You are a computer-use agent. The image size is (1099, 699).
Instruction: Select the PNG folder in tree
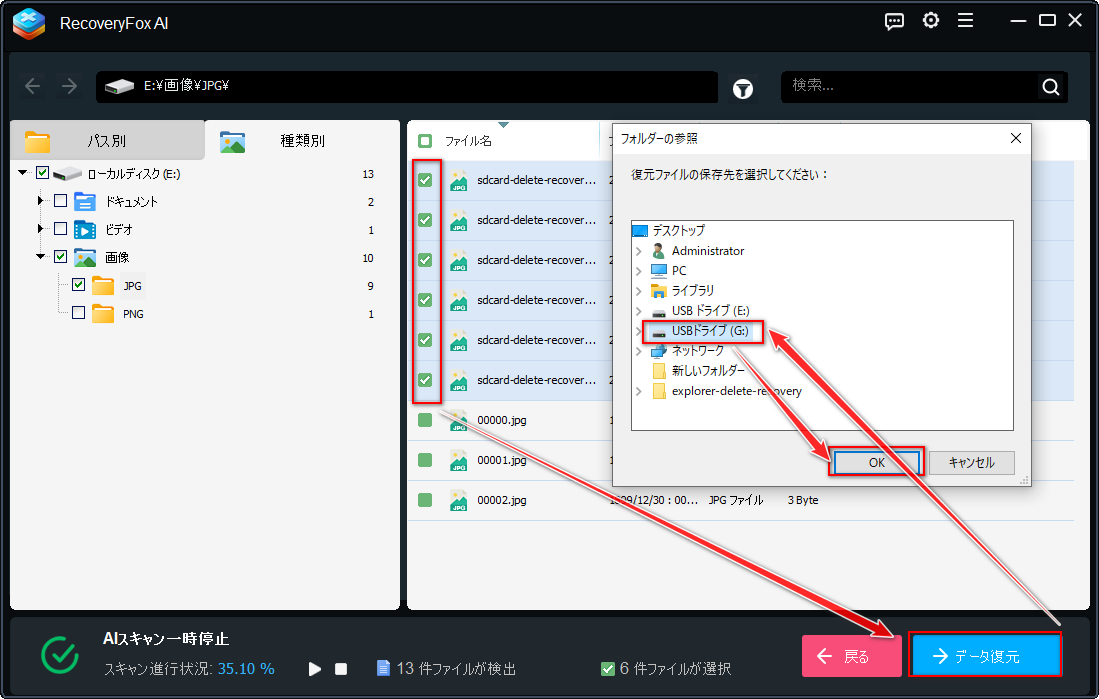133,314
